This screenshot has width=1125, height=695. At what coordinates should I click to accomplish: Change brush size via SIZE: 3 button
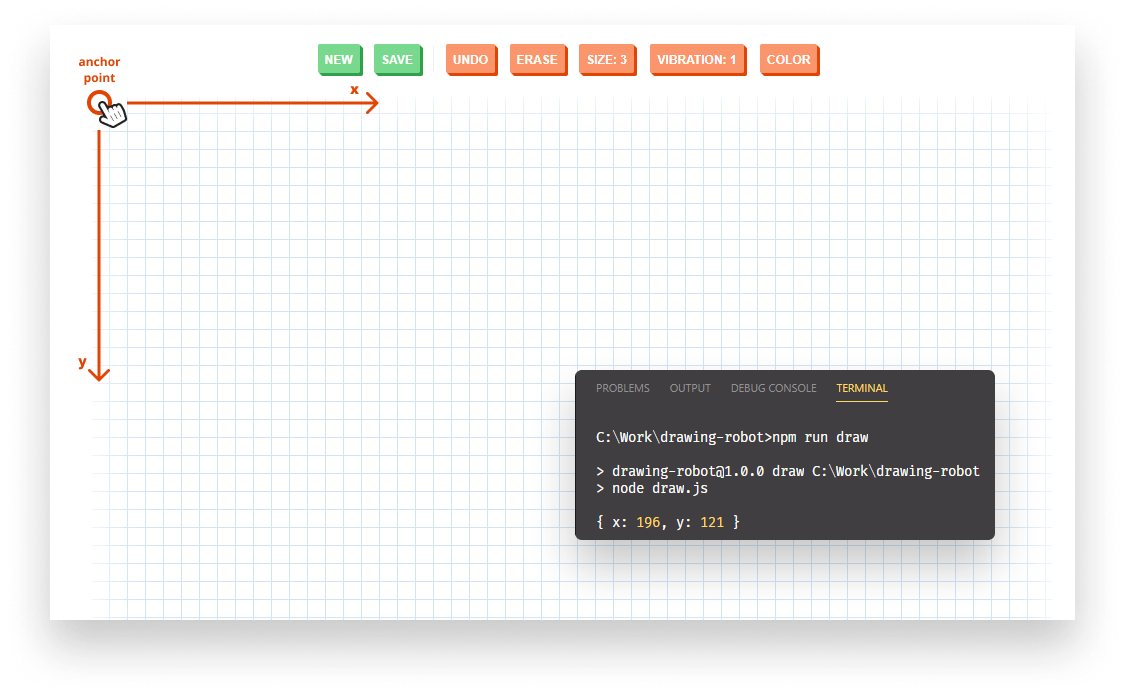(x=607, y=60)
